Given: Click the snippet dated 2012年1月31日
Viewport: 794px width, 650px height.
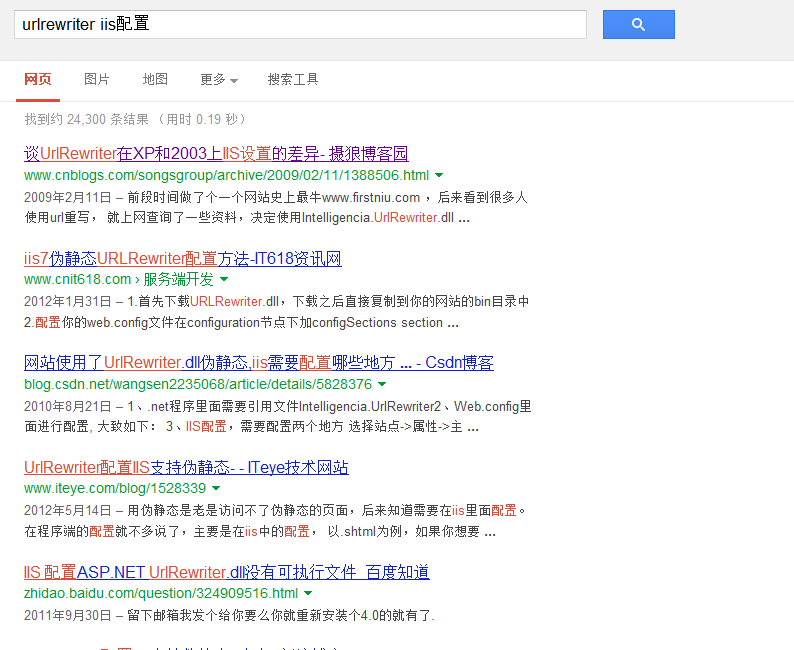Looking at the screenshot, I should coord(276,312).
